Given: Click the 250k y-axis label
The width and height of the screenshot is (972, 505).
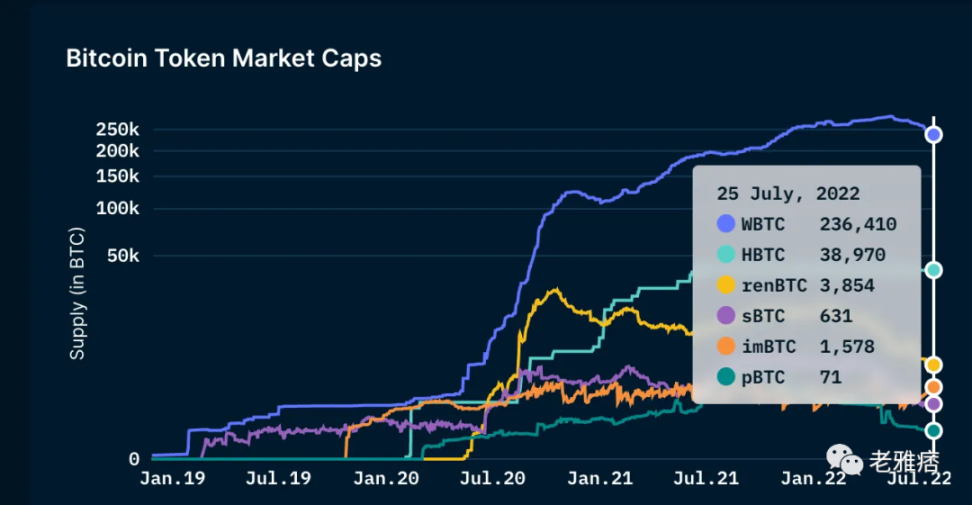Looking at the screenshot, I should (x=117, y=129).
